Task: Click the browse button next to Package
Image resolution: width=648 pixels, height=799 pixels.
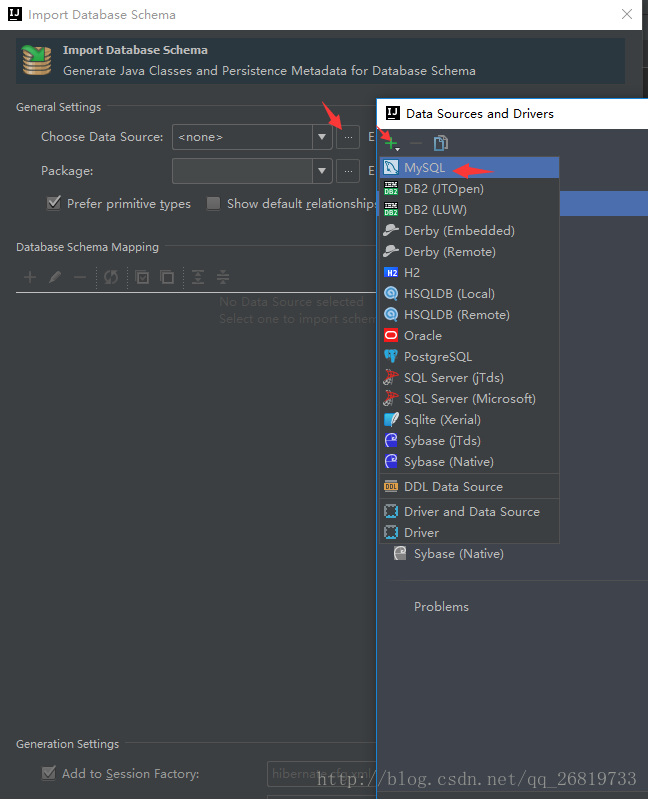Action: (348, 171)
